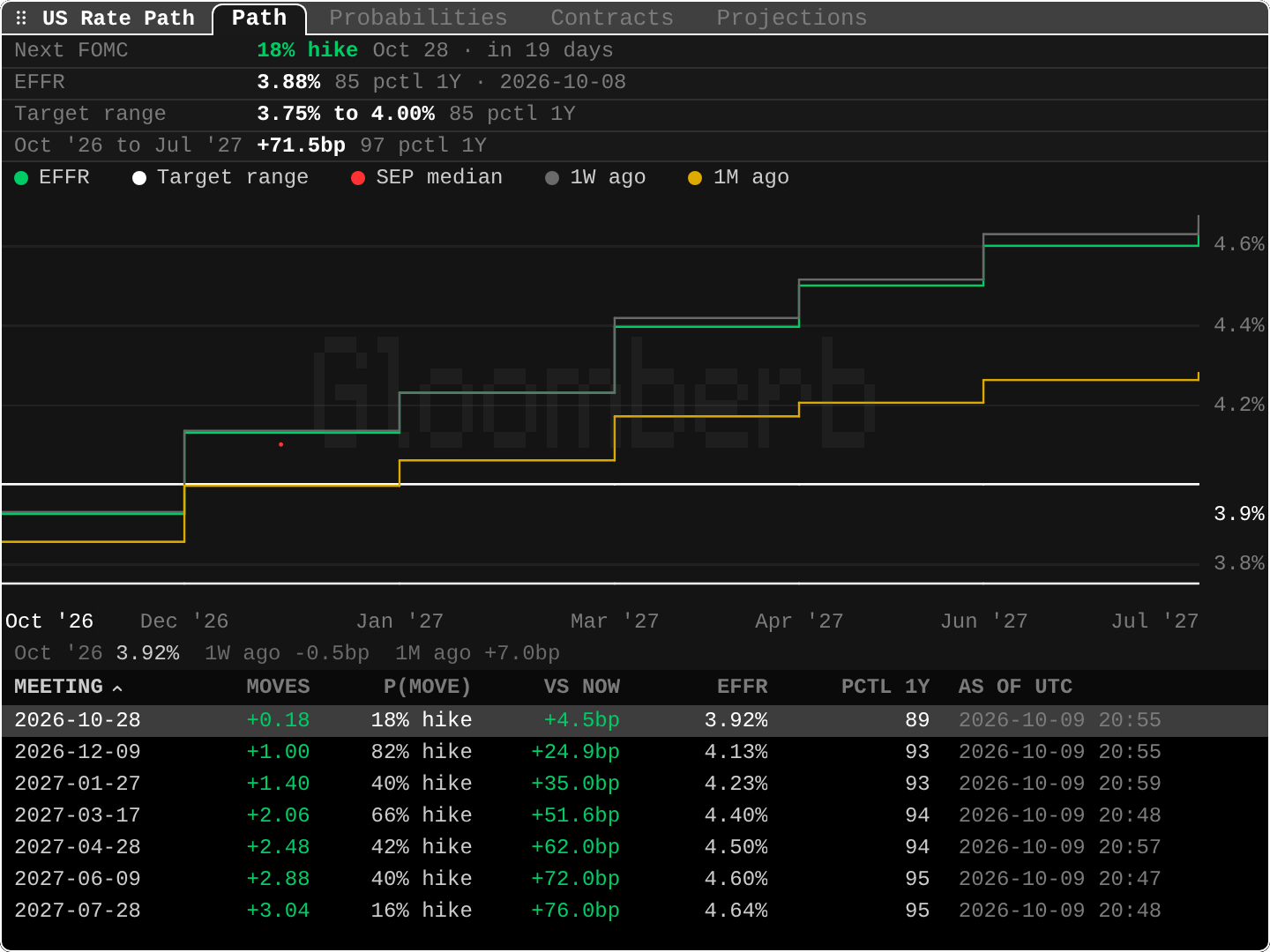Sort by the P(MOVE) column header
This screenshot has width=1270, height=952.
coord(428,687)
